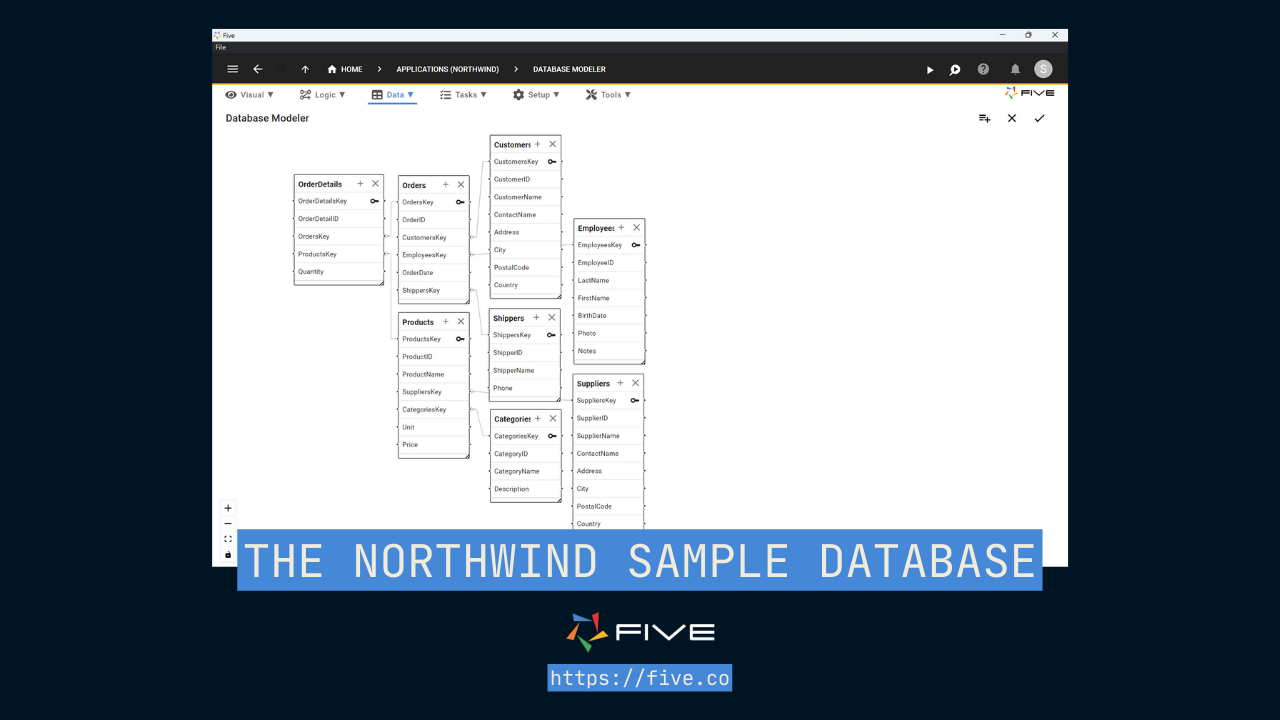Select the Phone field in Shippers

pos(525,388)
